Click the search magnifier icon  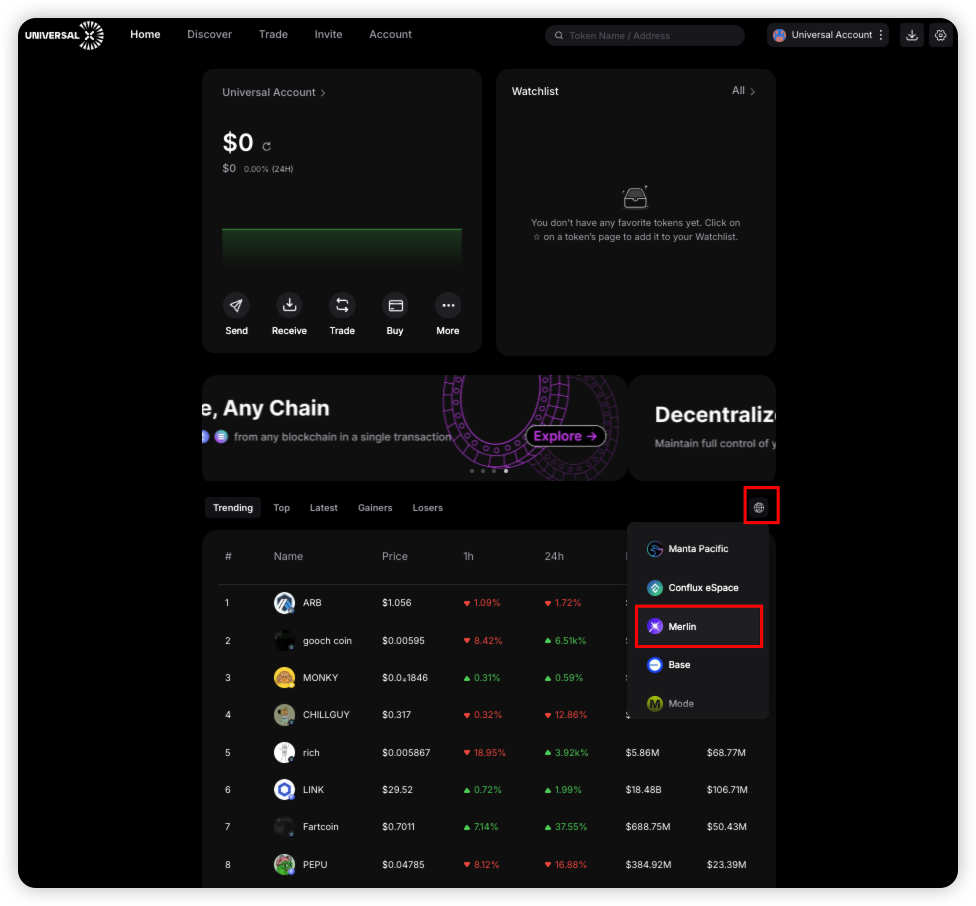click(x=559, y=35)
